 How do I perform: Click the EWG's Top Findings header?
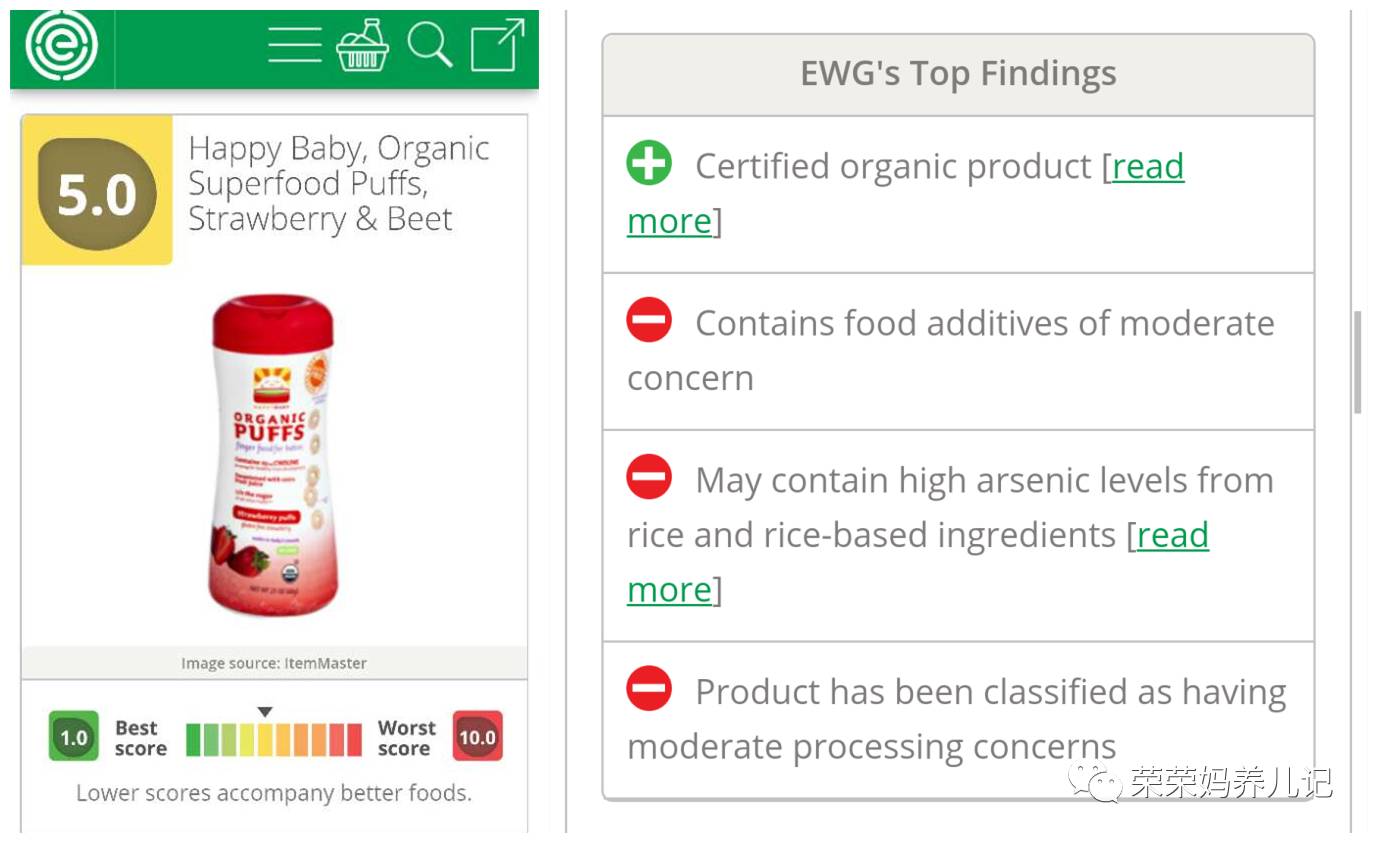[958, 74]
